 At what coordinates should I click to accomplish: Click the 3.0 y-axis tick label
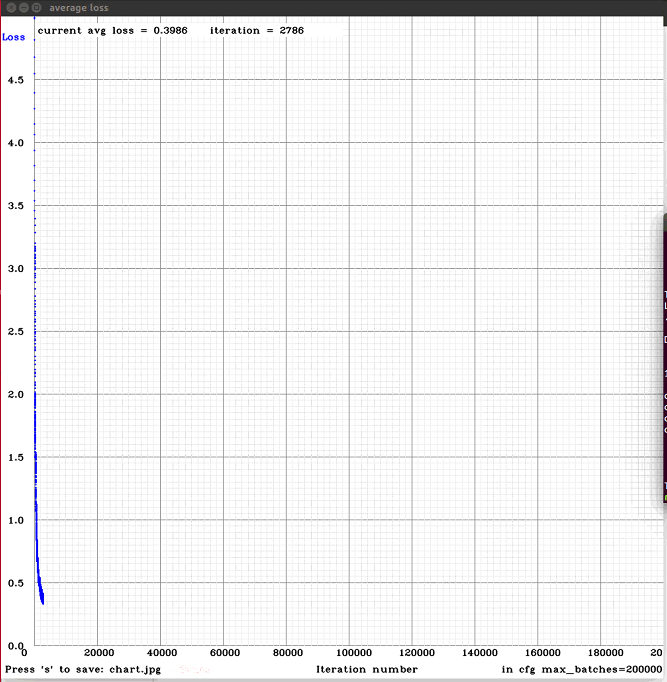coord(16,268)
